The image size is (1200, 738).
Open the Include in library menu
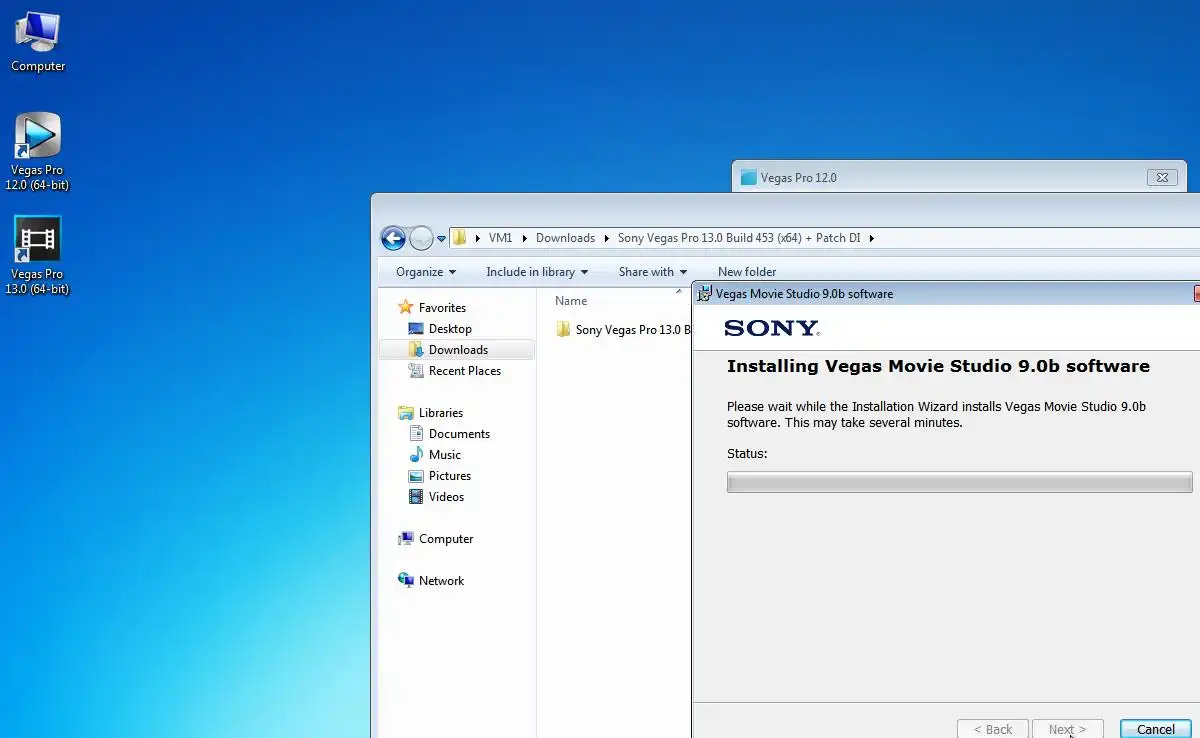[537, 272]
